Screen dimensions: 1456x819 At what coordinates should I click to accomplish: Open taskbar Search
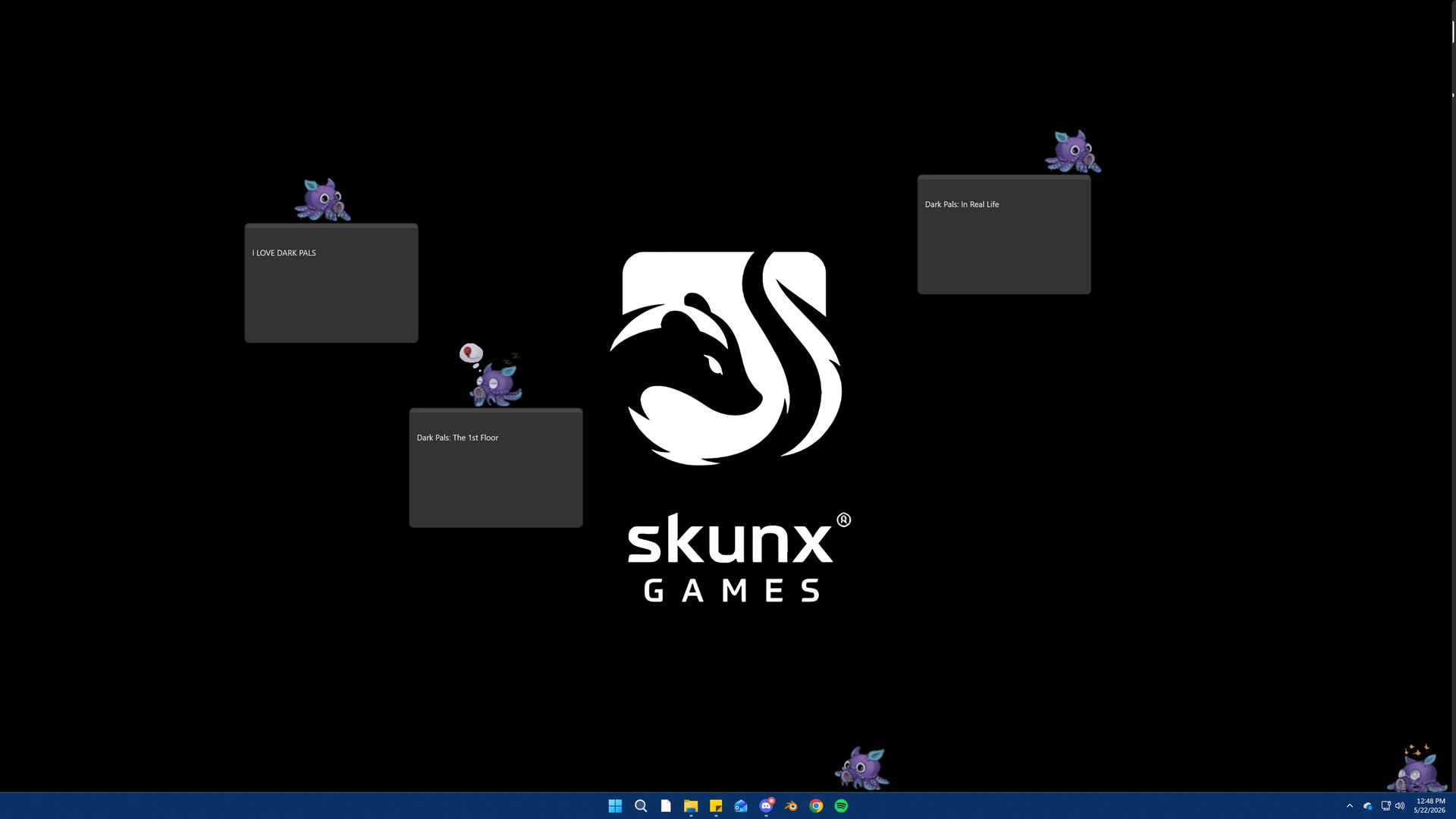641,805
